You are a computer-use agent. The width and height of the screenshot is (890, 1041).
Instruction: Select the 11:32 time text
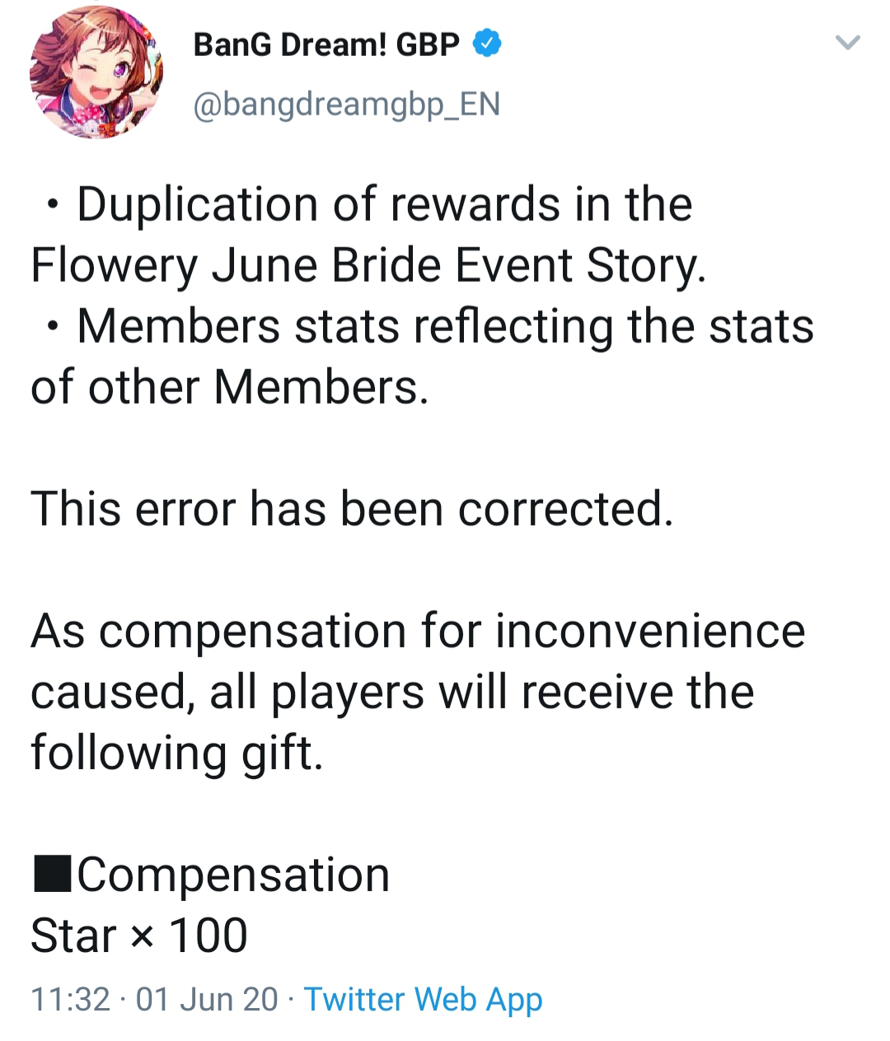point(65,999)
